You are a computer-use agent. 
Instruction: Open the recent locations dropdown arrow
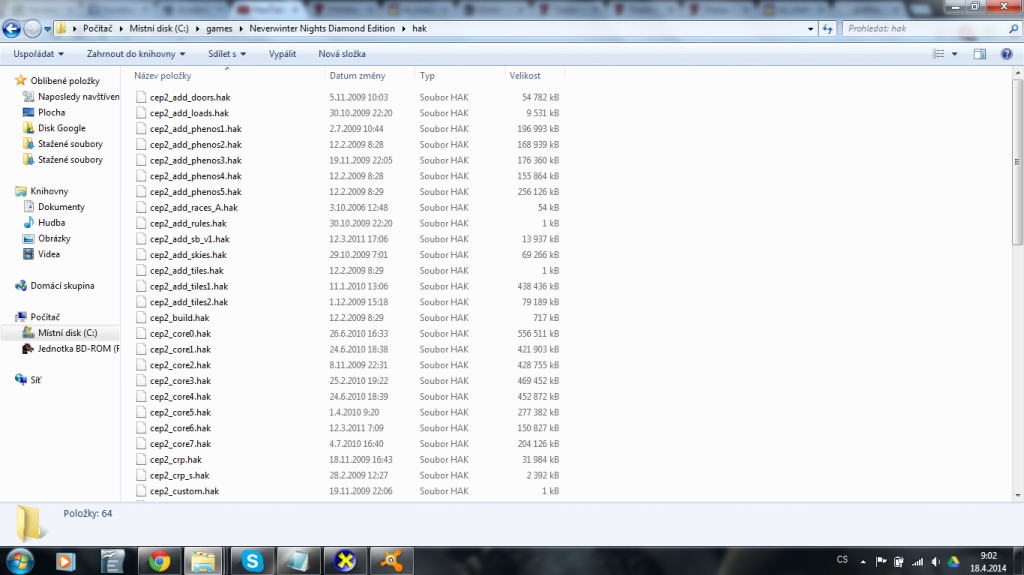tap(47, 29)
